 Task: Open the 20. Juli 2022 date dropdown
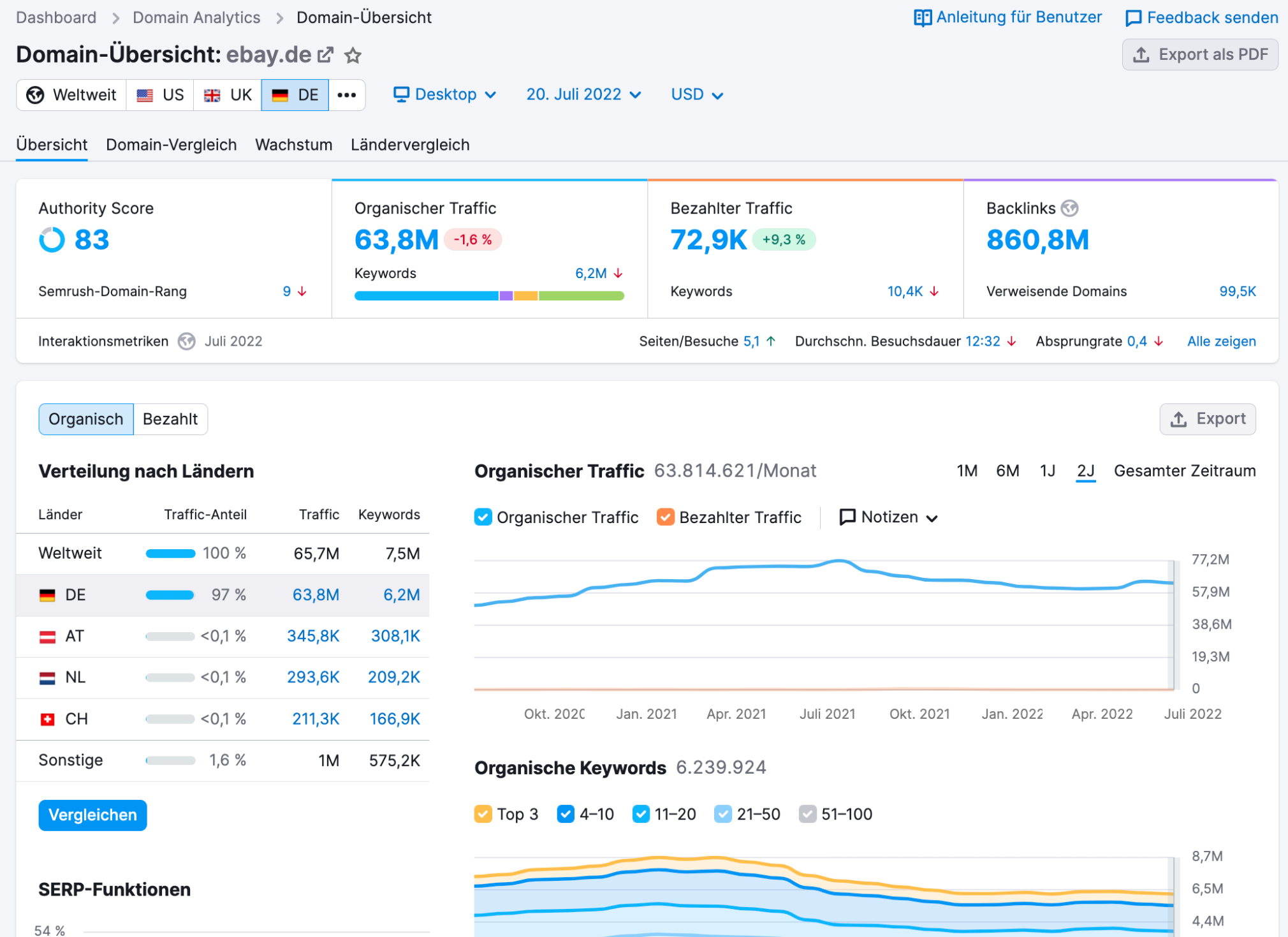[x=583, y=94]
